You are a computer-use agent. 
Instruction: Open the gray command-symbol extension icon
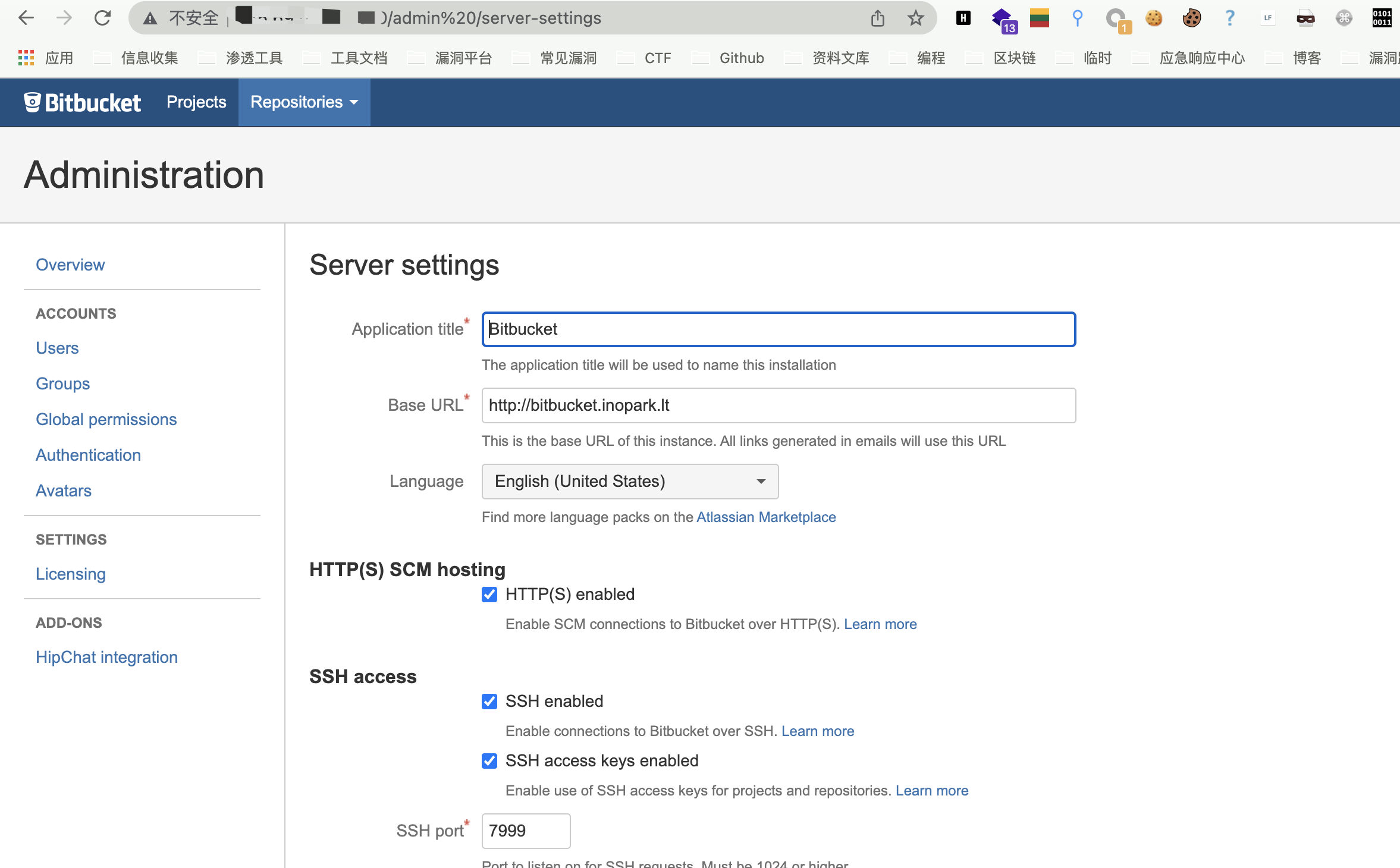coord(1344,18)
